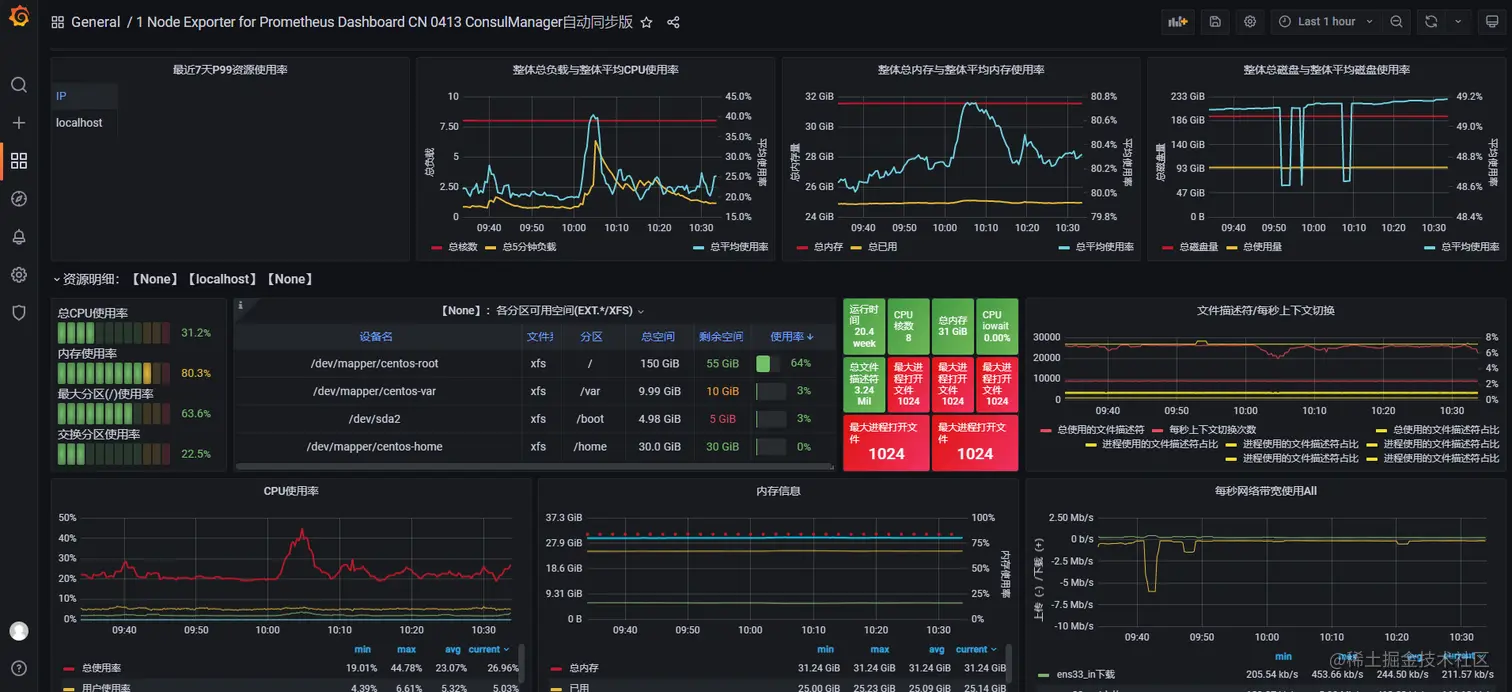The width and height of the screenshot is (1512, 692).
Task: Click the General breadcrumb link
Action: tap(96, 22)
